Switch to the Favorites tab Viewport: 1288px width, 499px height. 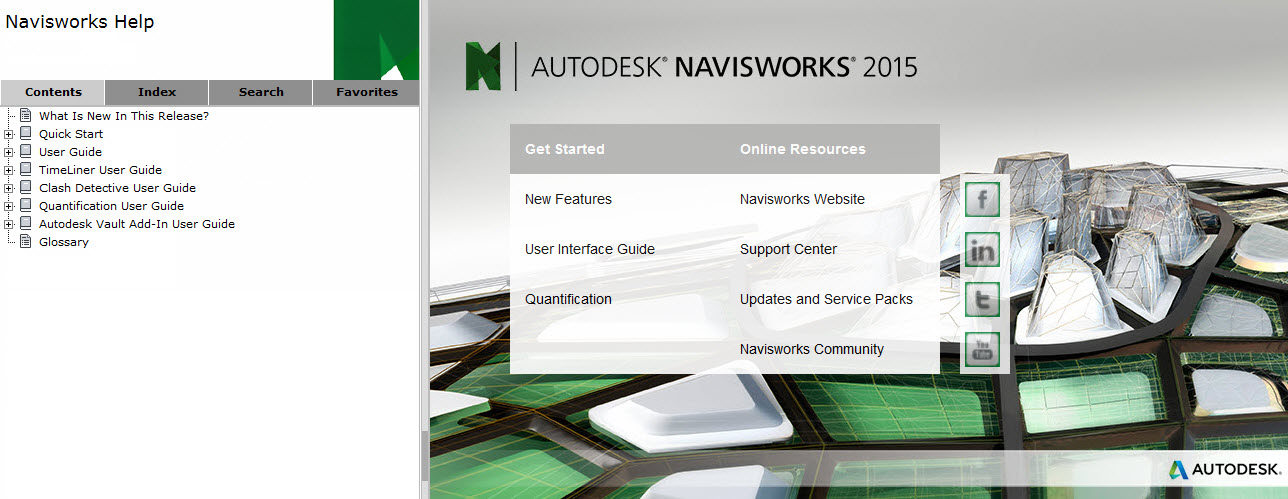pyautogui.click(x=366, y=92)
